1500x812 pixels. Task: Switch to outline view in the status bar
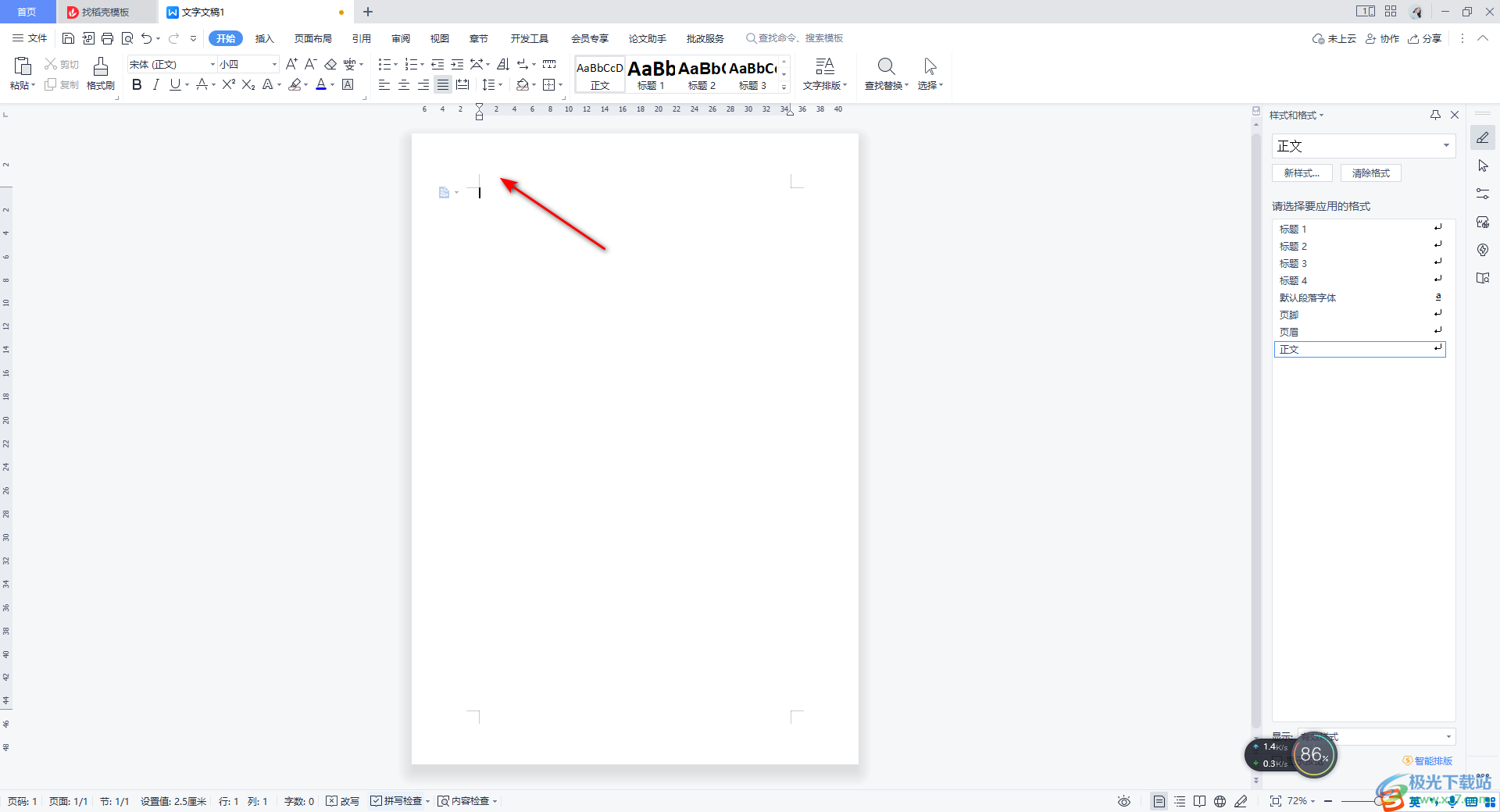[x=1180, y=801]
